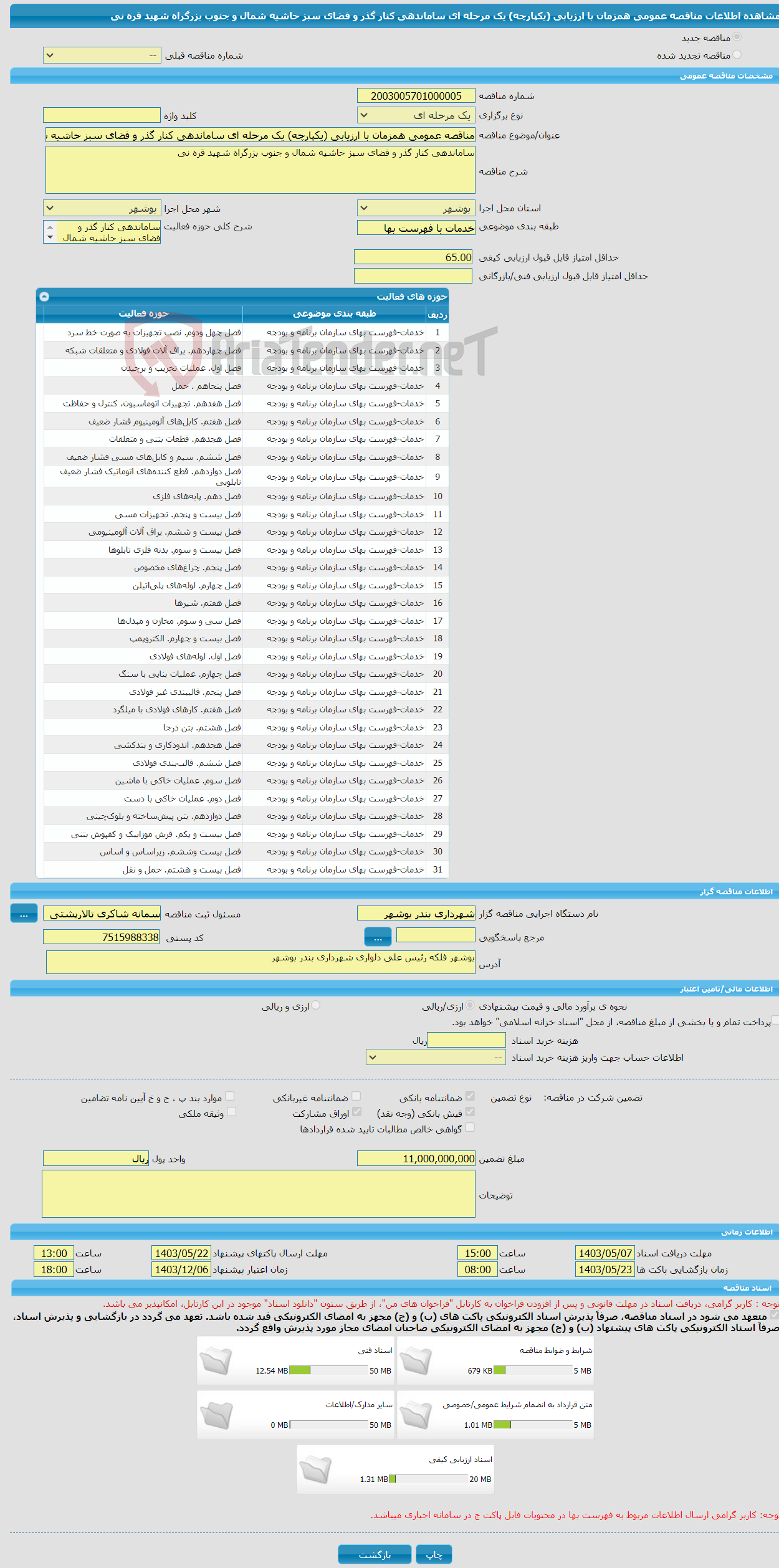Click the آدرس address field

[260, 962]
